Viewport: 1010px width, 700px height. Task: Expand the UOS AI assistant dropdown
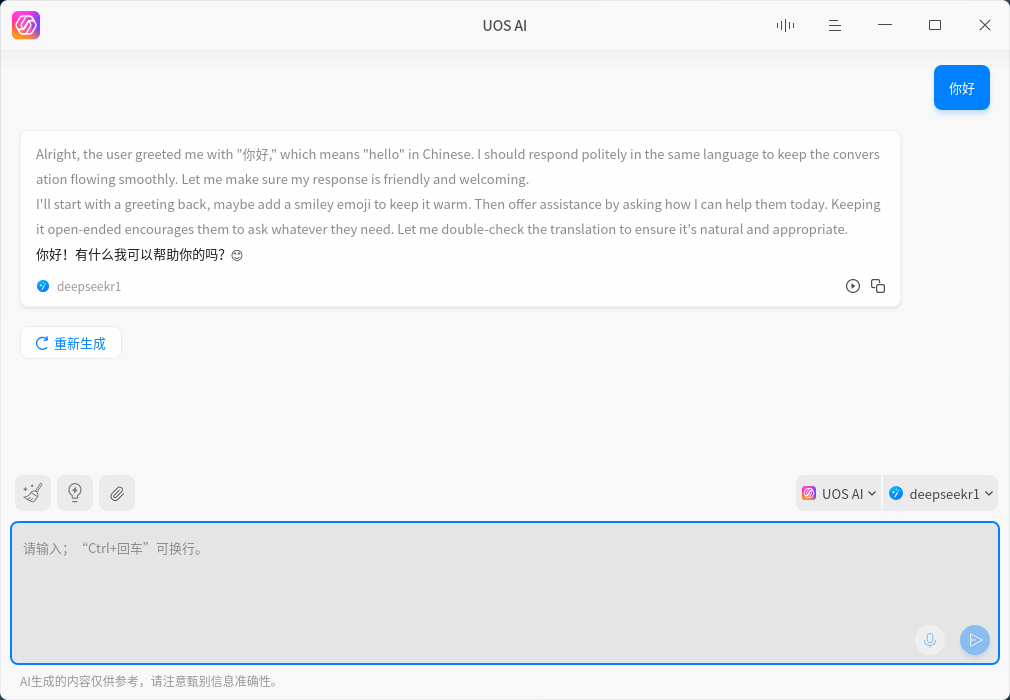click(839, 493)
